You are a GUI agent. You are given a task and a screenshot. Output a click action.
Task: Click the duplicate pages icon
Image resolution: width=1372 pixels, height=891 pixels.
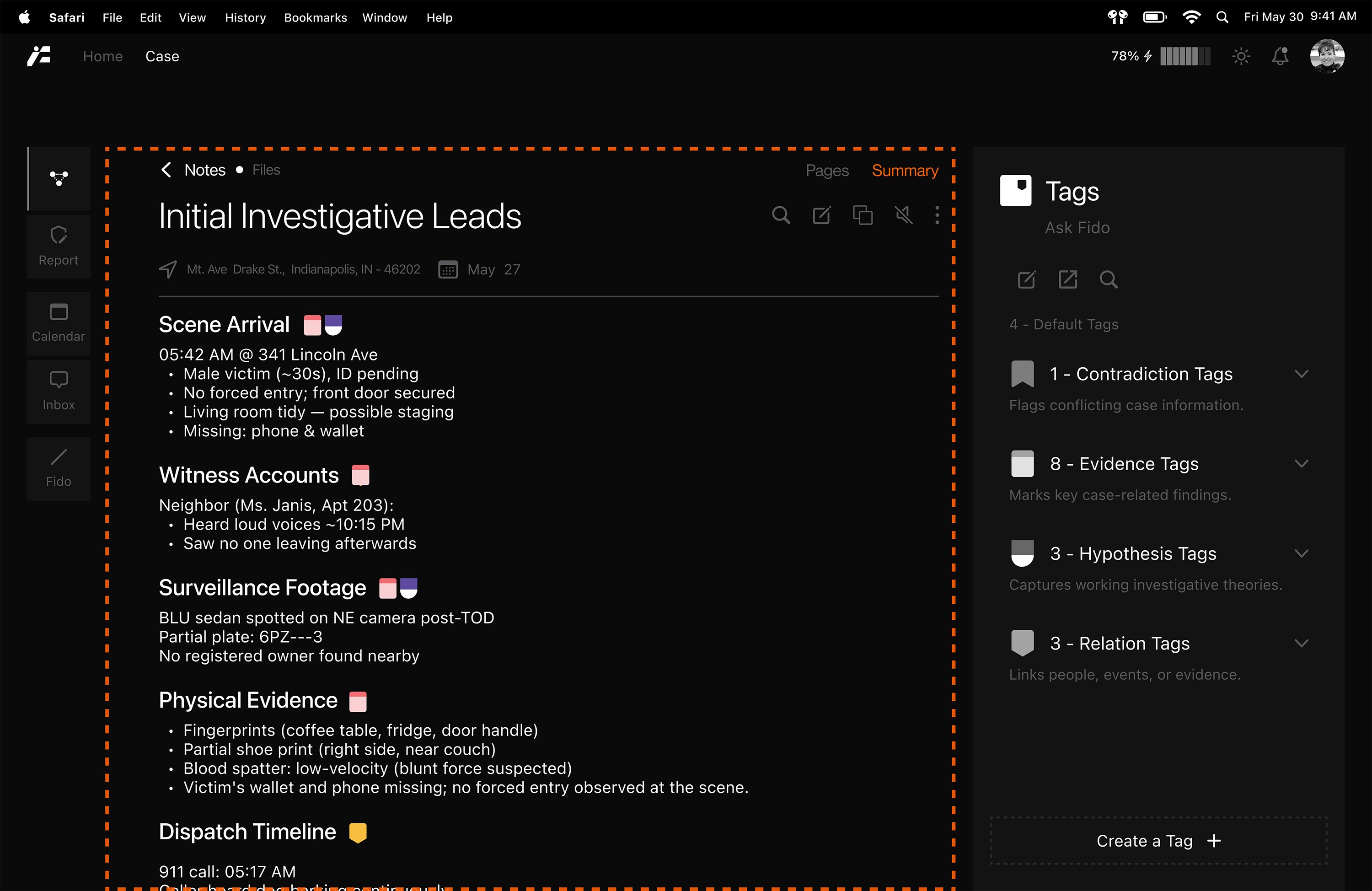point(863,215)
